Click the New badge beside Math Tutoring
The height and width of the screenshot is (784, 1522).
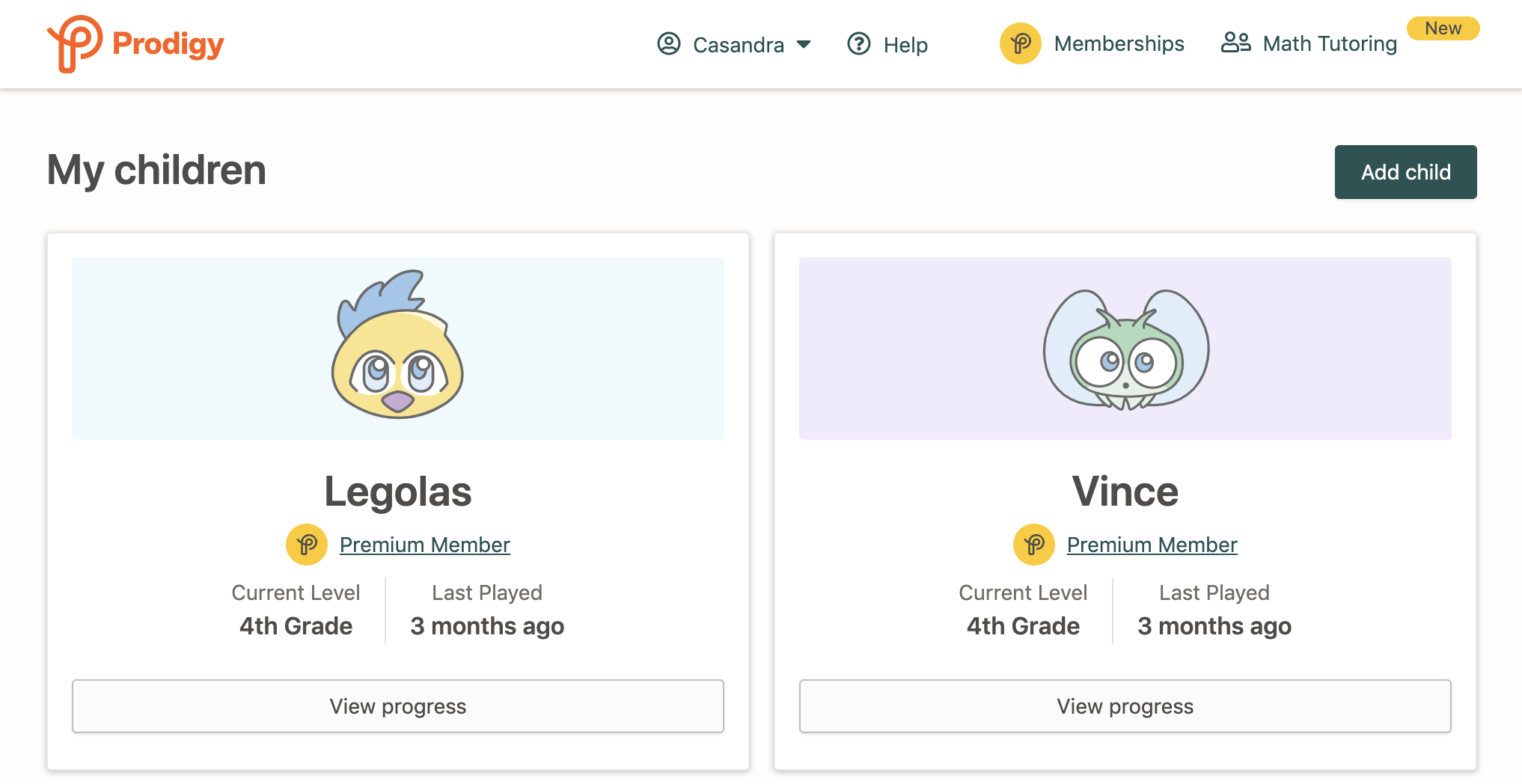pos(1443,28)
